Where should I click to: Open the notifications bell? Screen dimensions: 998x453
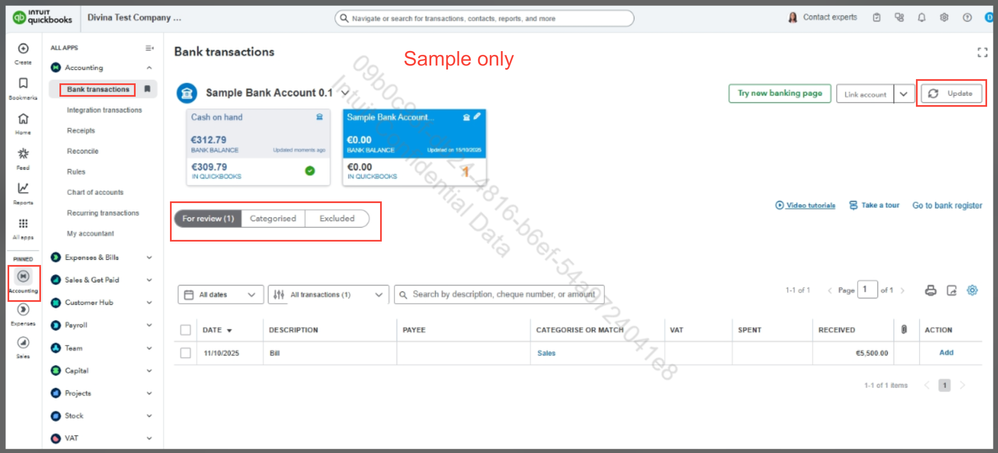pyautogui.click(x=921, y=18)
